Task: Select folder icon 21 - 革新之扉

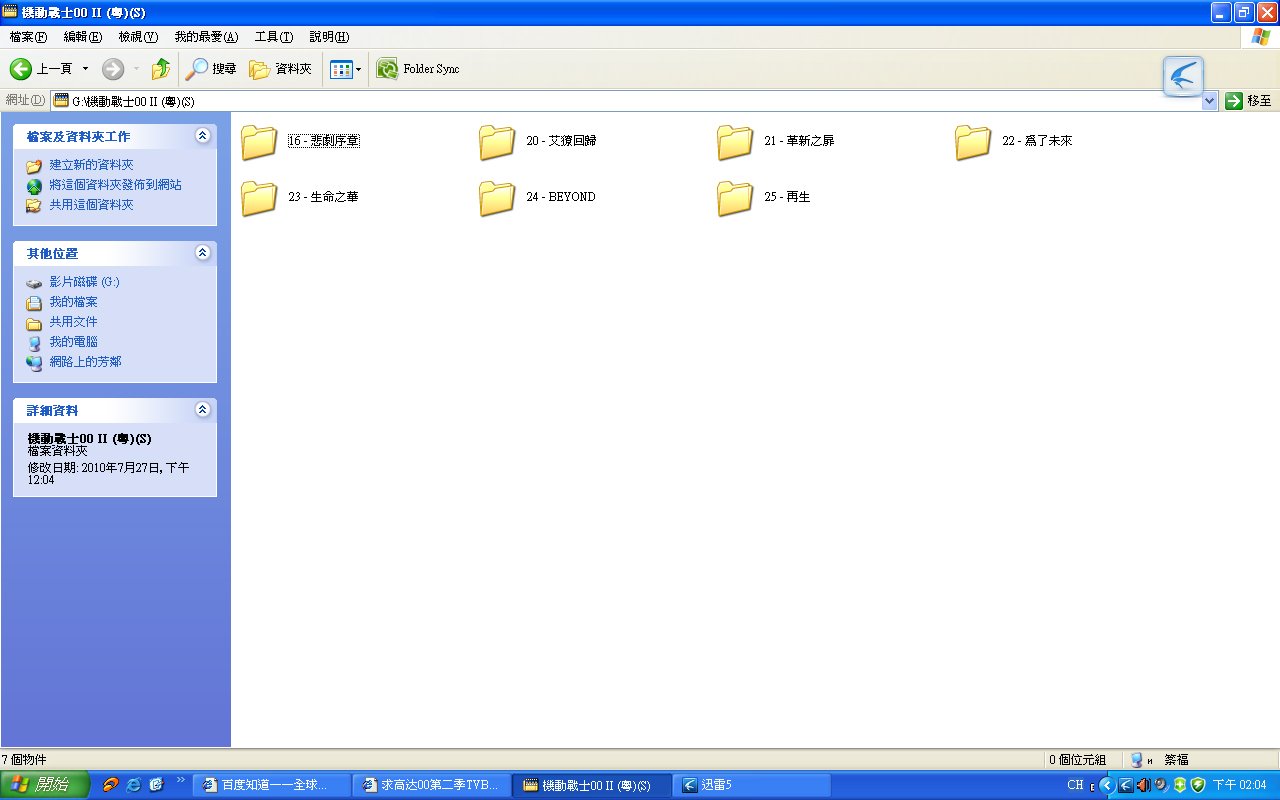Action: click(x=735, y=142)
